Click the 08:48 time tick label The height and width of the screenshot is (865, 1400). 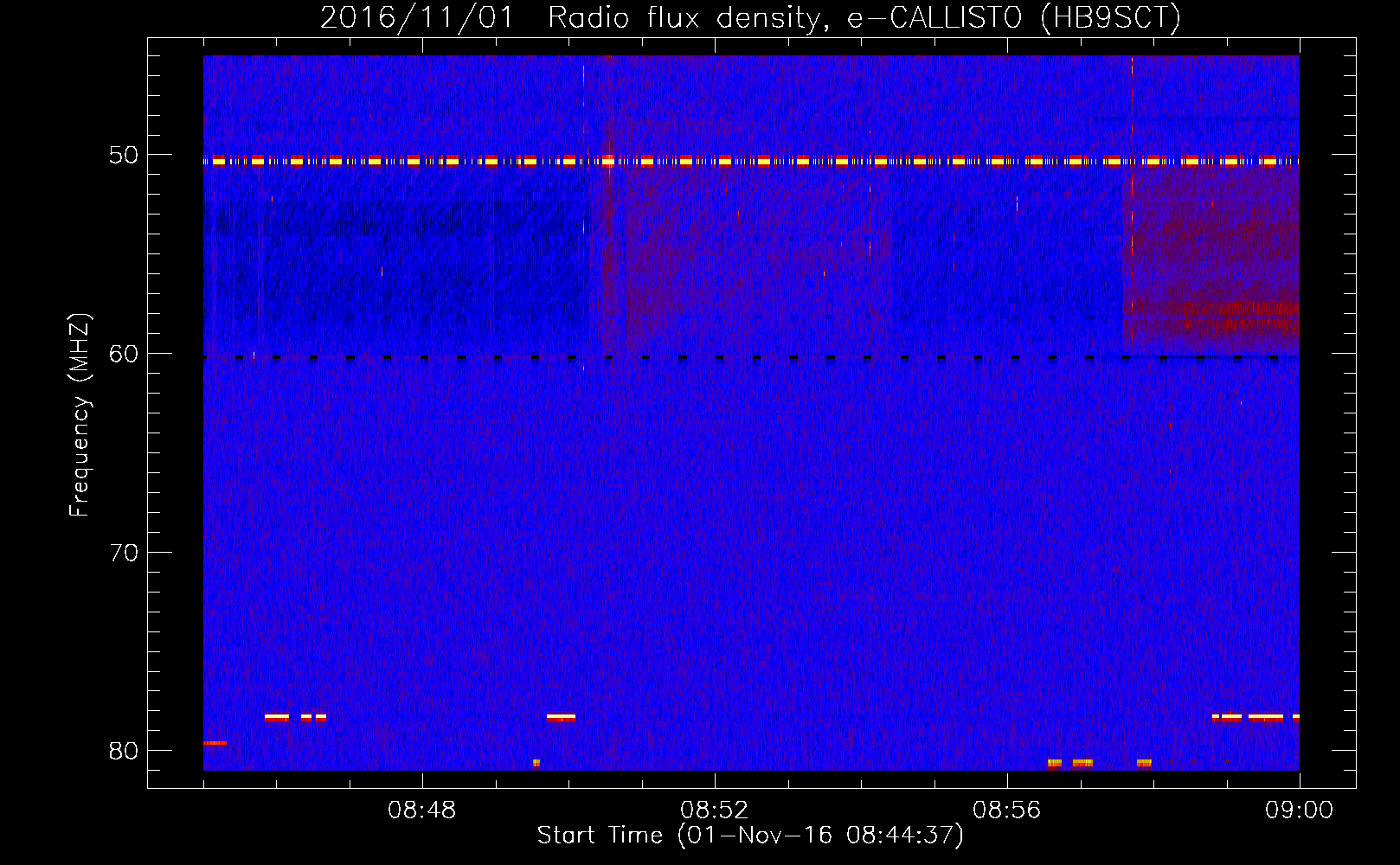[x=422, y=811]
